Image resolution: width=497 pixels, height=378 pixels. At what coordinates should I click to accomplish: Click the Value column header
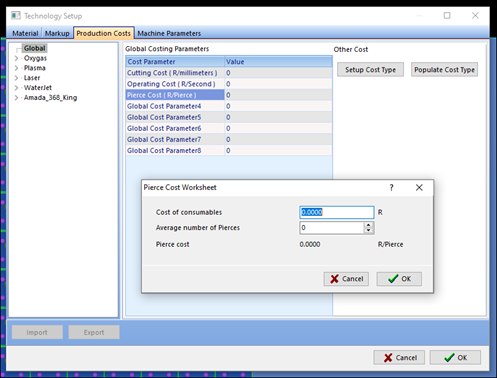278,62
